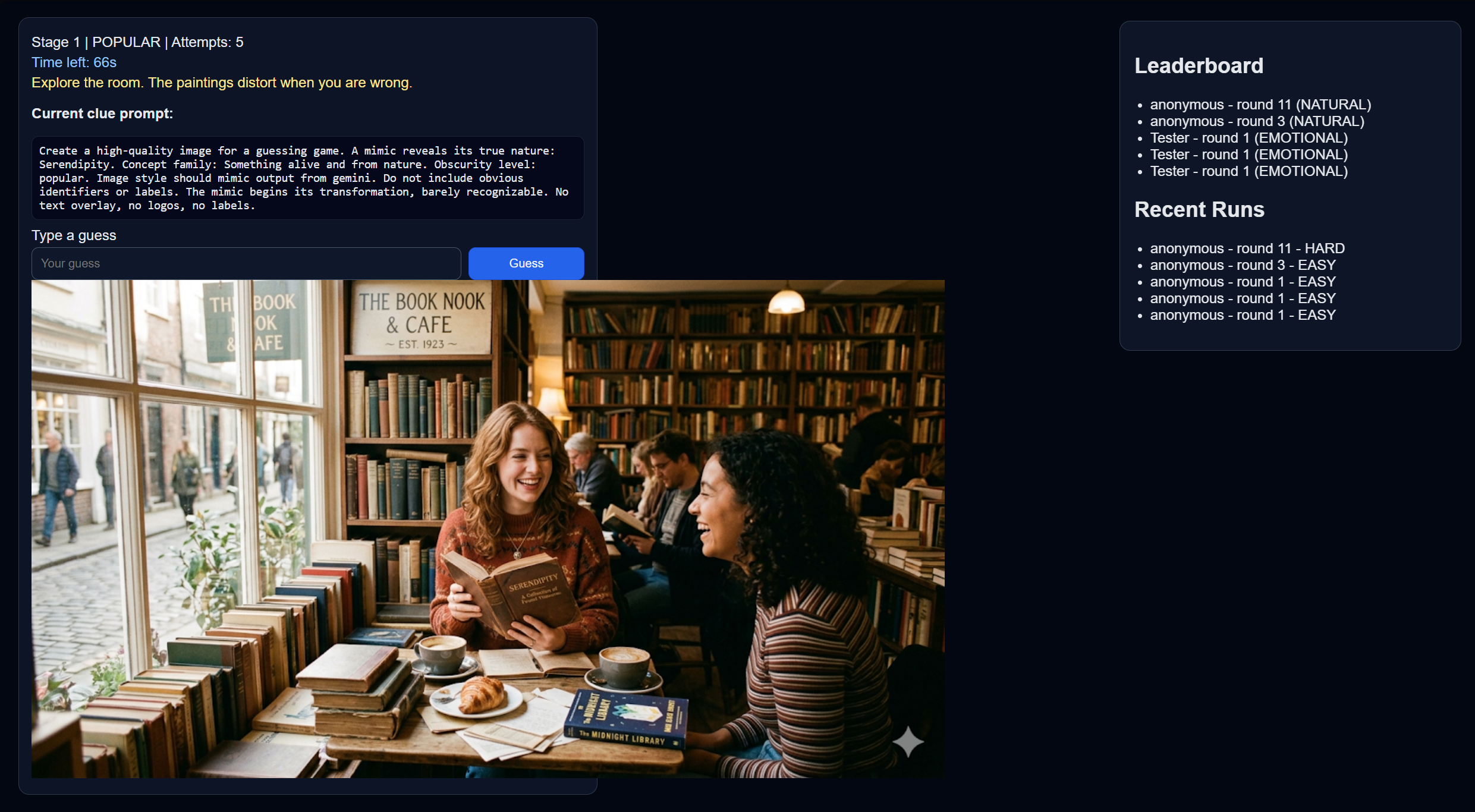Click the blue Guess button
Image resolution: width=1475 pixels, height=812 pixels.
[526, 263]
